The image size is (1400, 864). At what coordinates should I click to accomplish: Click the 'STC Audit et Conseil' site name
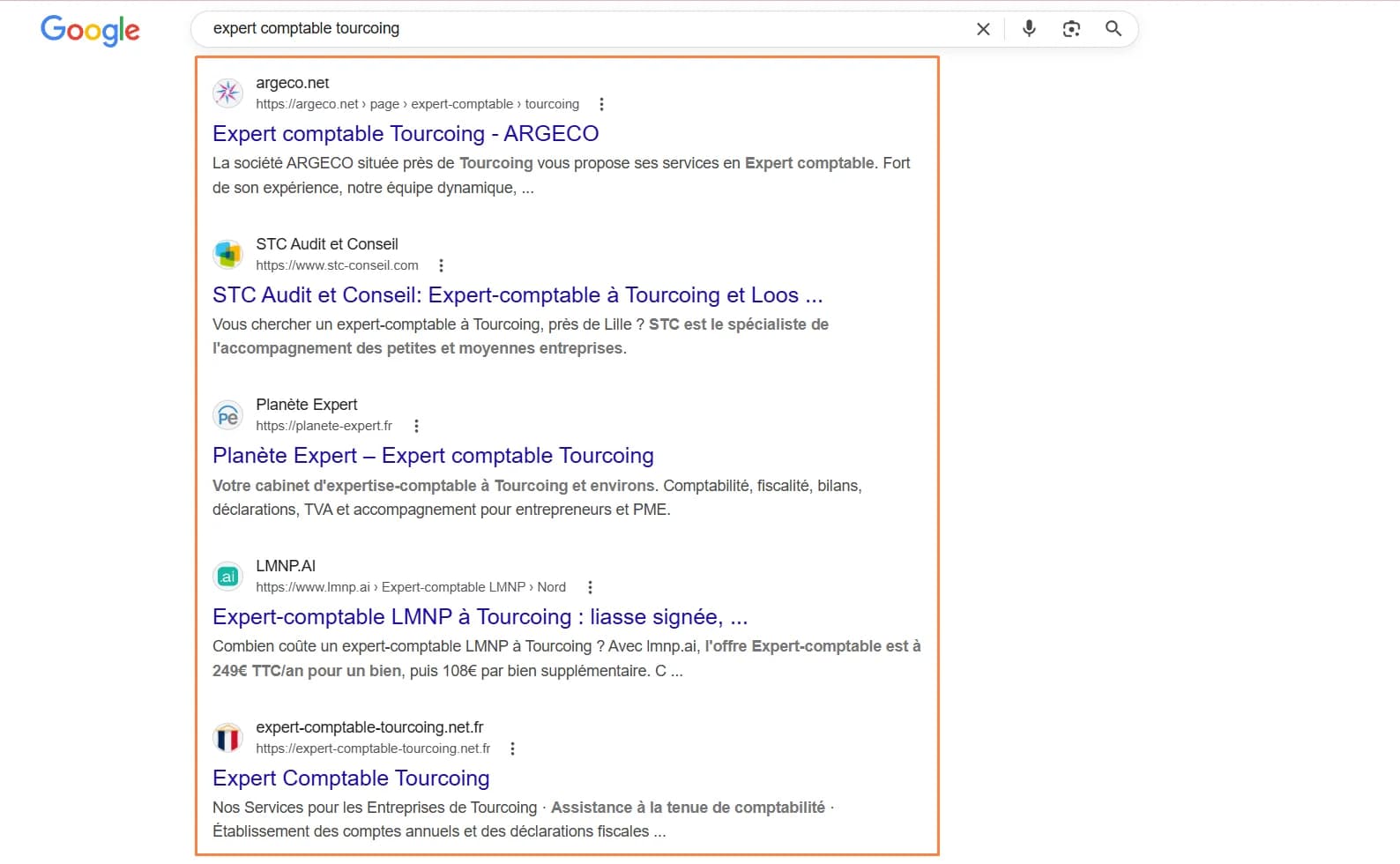point(327,244)
